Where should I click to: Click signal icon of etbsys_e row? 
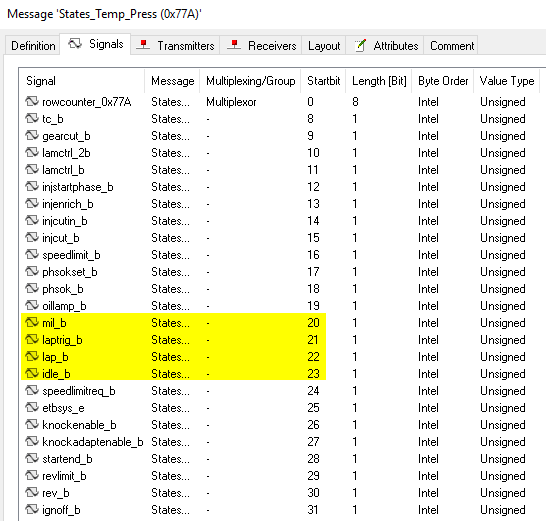[x=32, y=408]
